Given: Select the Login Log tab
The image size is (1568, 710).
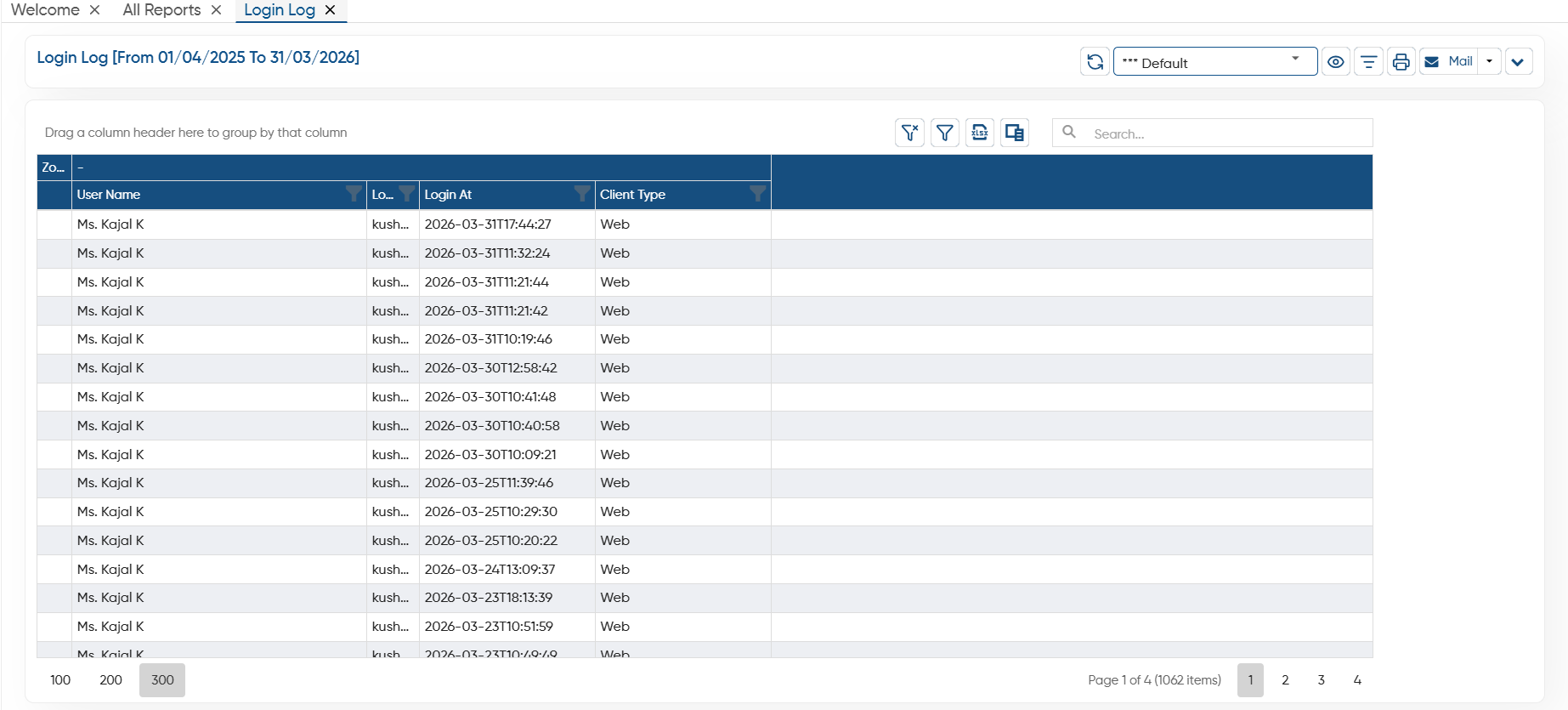Looking at the screenshot, I should (280, 10).
